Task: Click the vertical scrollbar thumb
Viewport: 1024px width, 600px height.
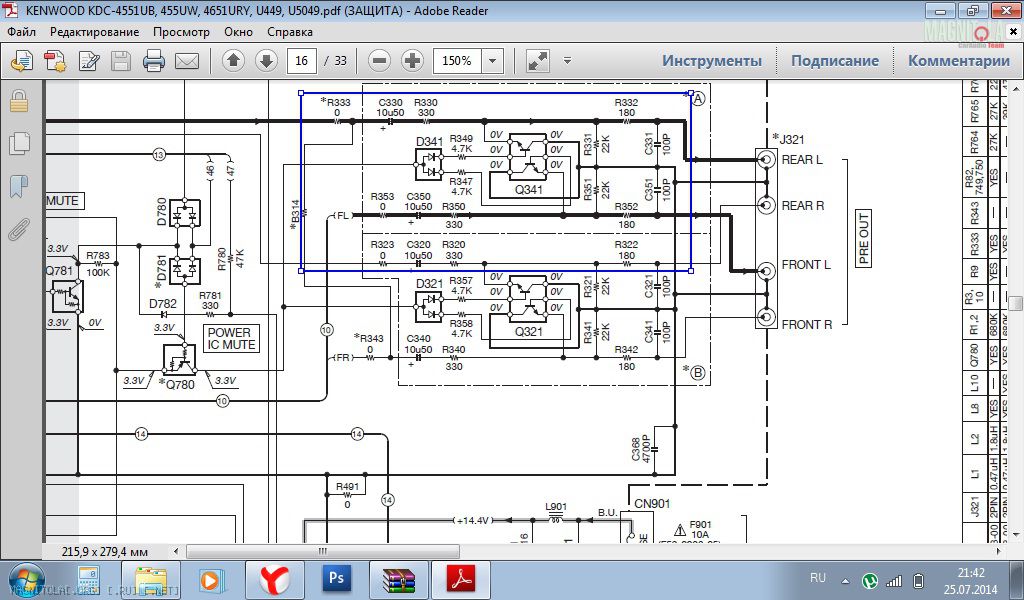Action: [x=1016, y=304]
